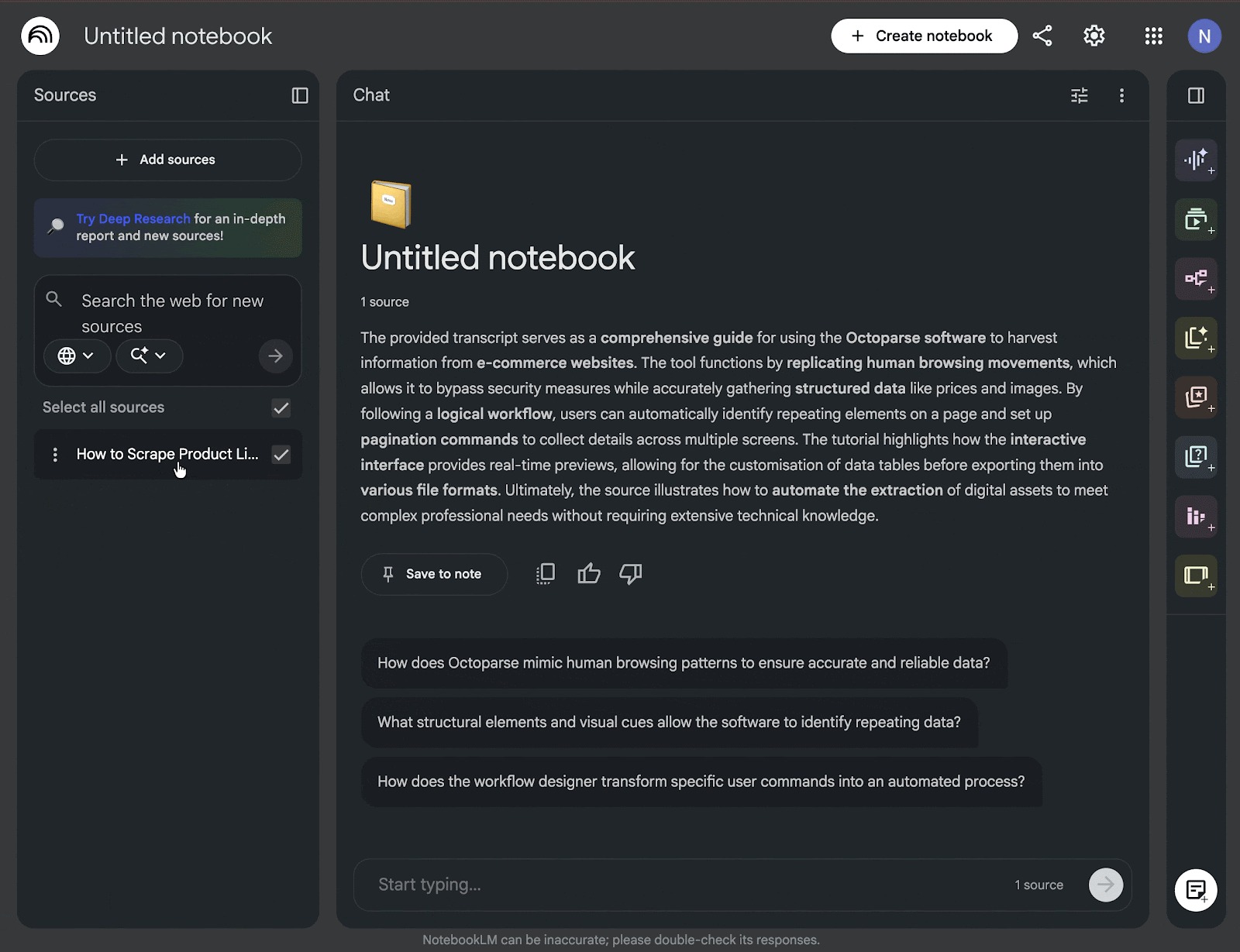The image size is (1240, 952).
Task: Uncheck Select all sources
Action: pyautogui.click(x=281, y=407)
